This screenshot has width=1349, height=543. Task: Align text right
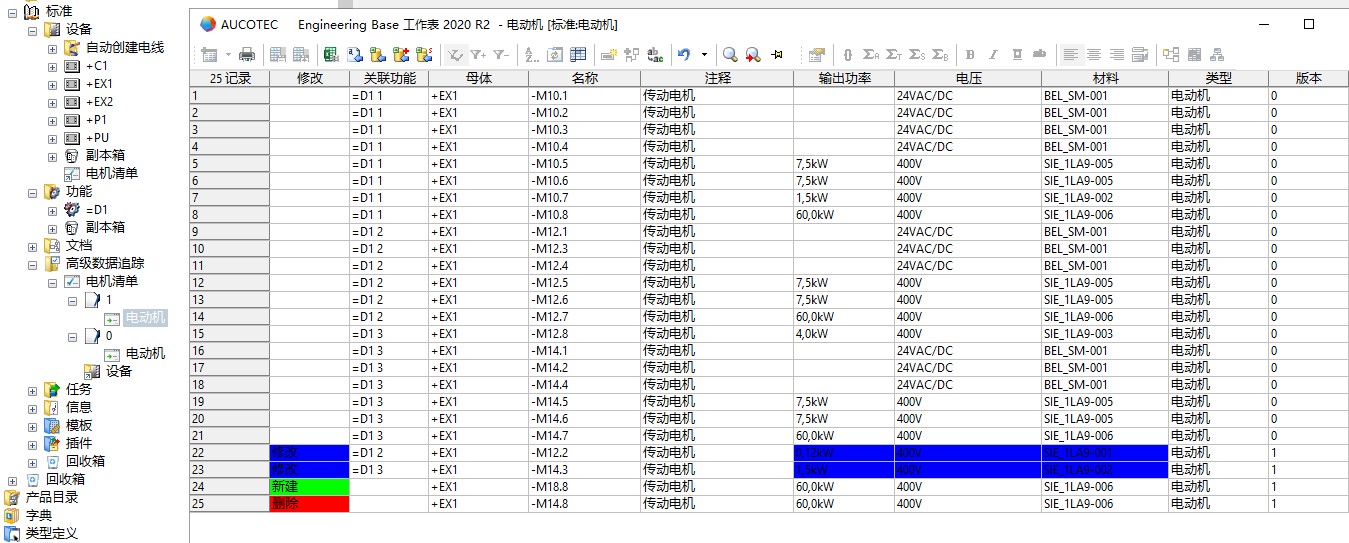[1117, 55]
